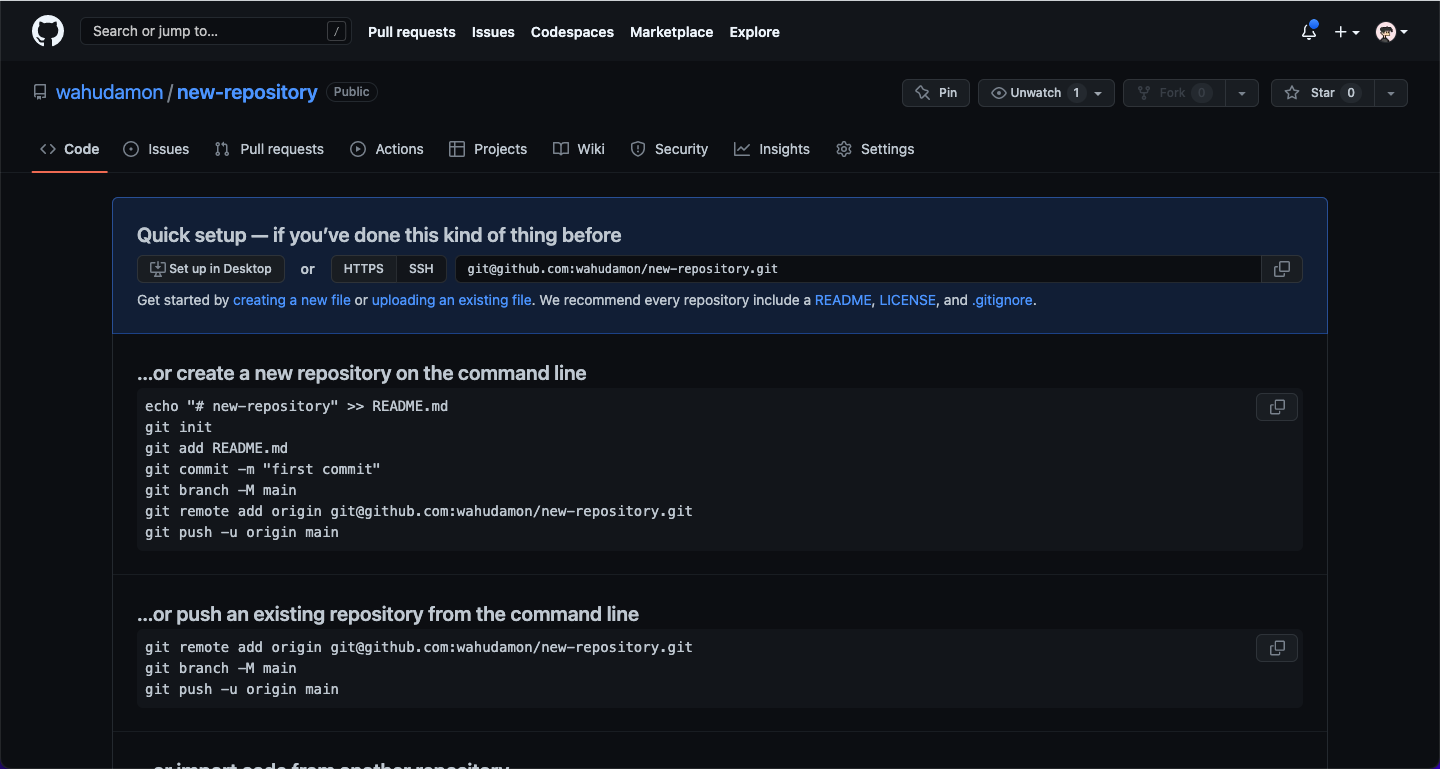Open Codespaces in top navigation
Viewport: 1440px width, 769px height.
[572, 32]
